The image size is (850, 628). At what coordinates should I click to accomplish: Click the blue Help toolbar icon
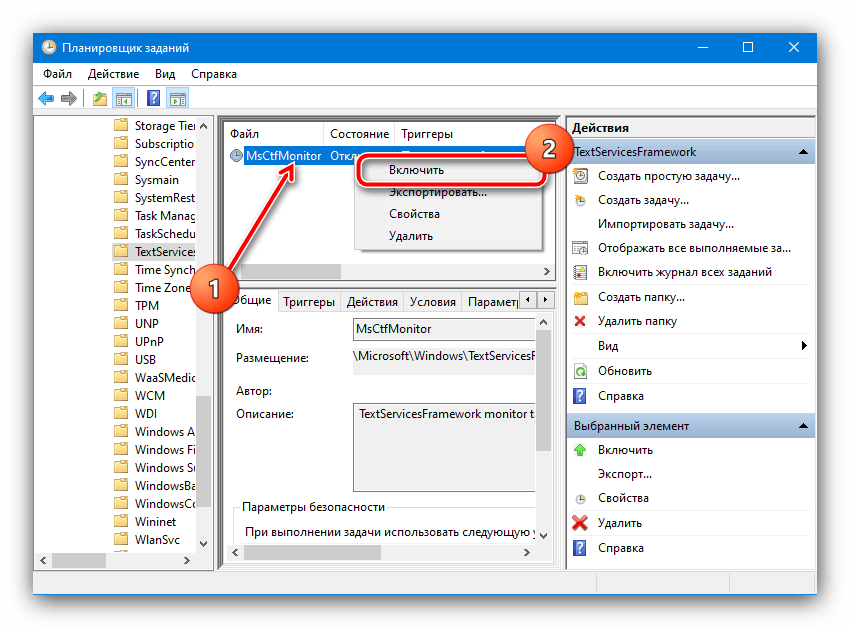(x=154, y=99)
